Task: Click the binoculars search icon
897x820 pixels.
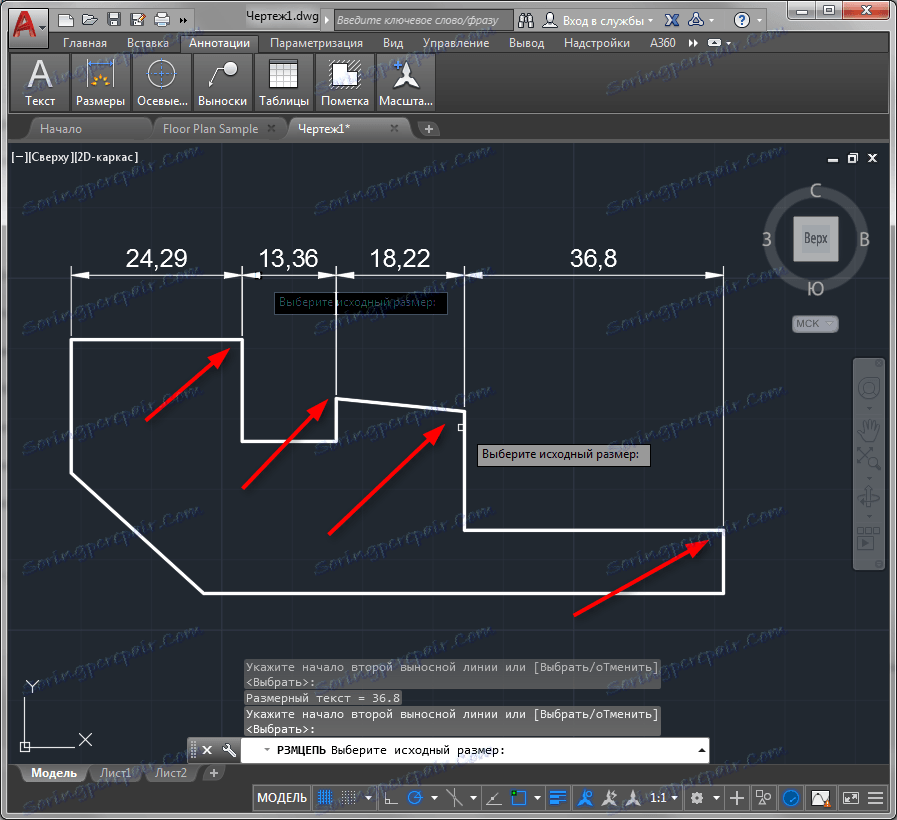Action: coord(526,21)
